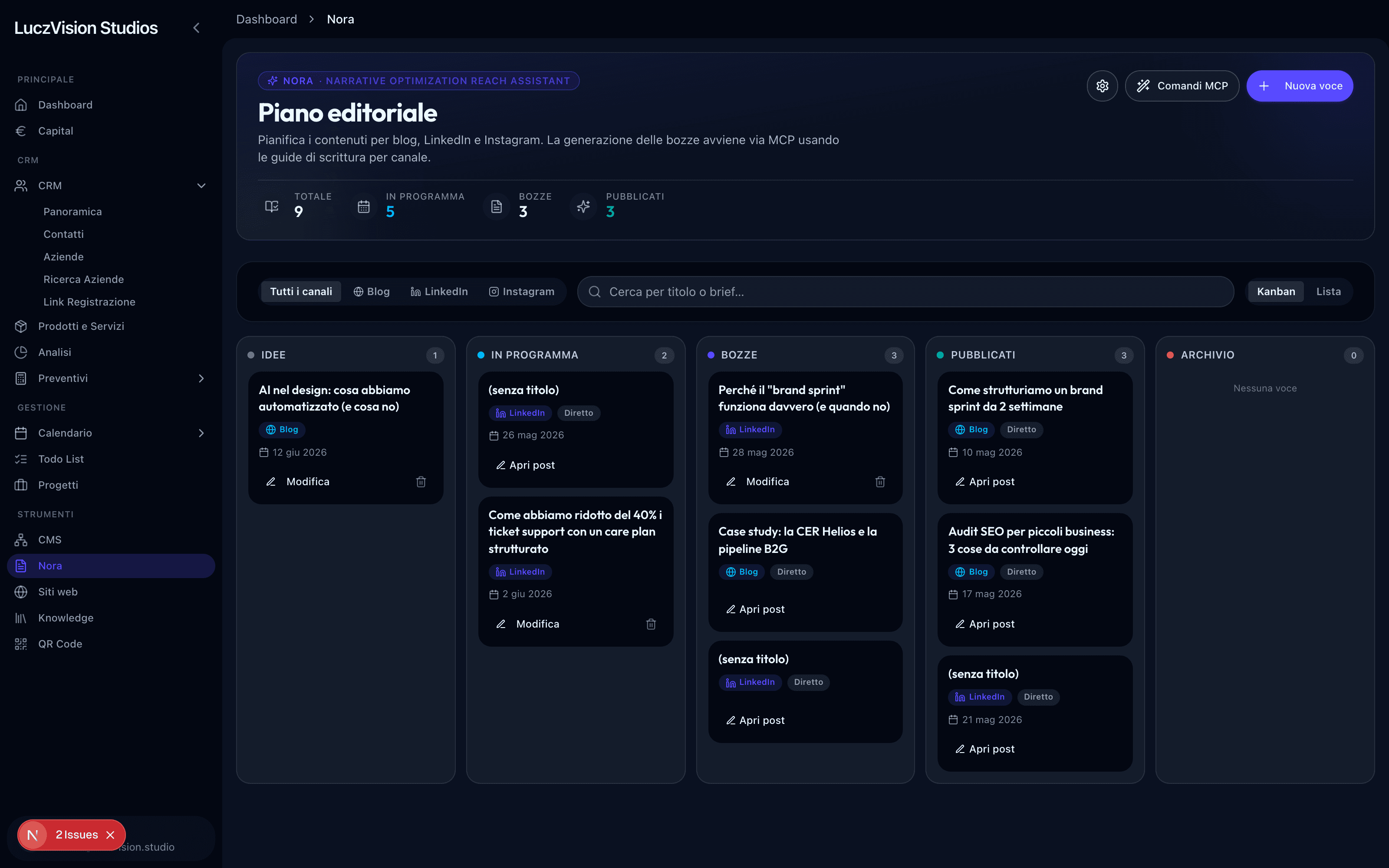Click the In programma calendar stat icon
Viewport: 1389px width, 868px height.
pos(363,206)
